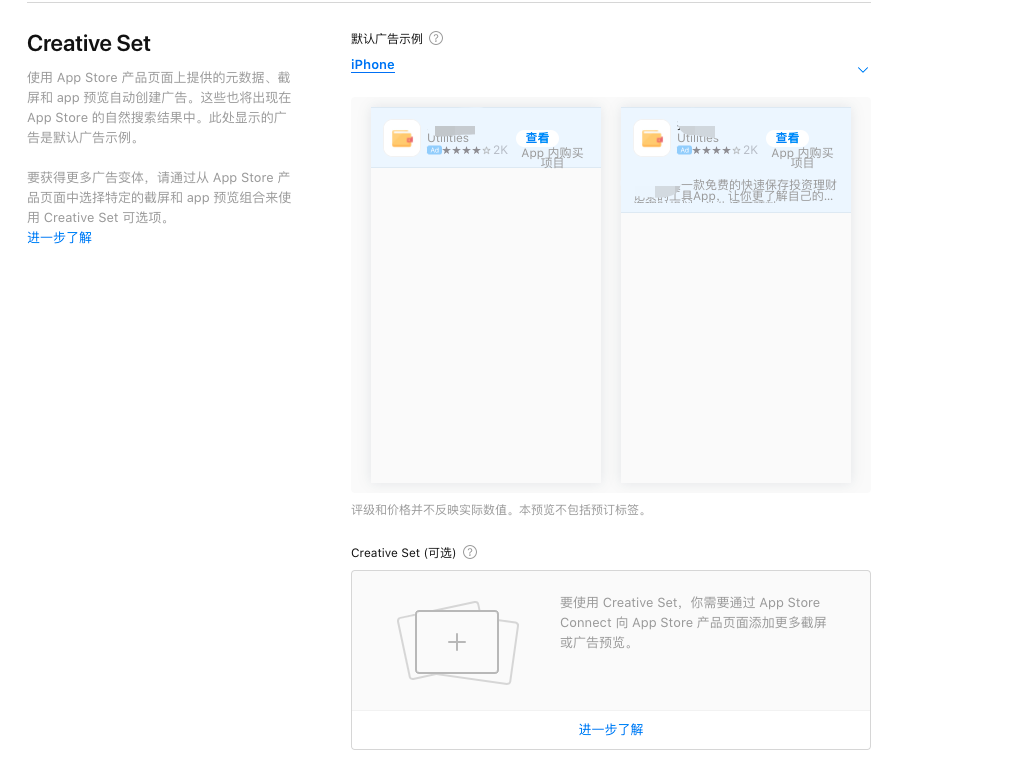Tap 查看 button in left ad preview

point(537,138)
